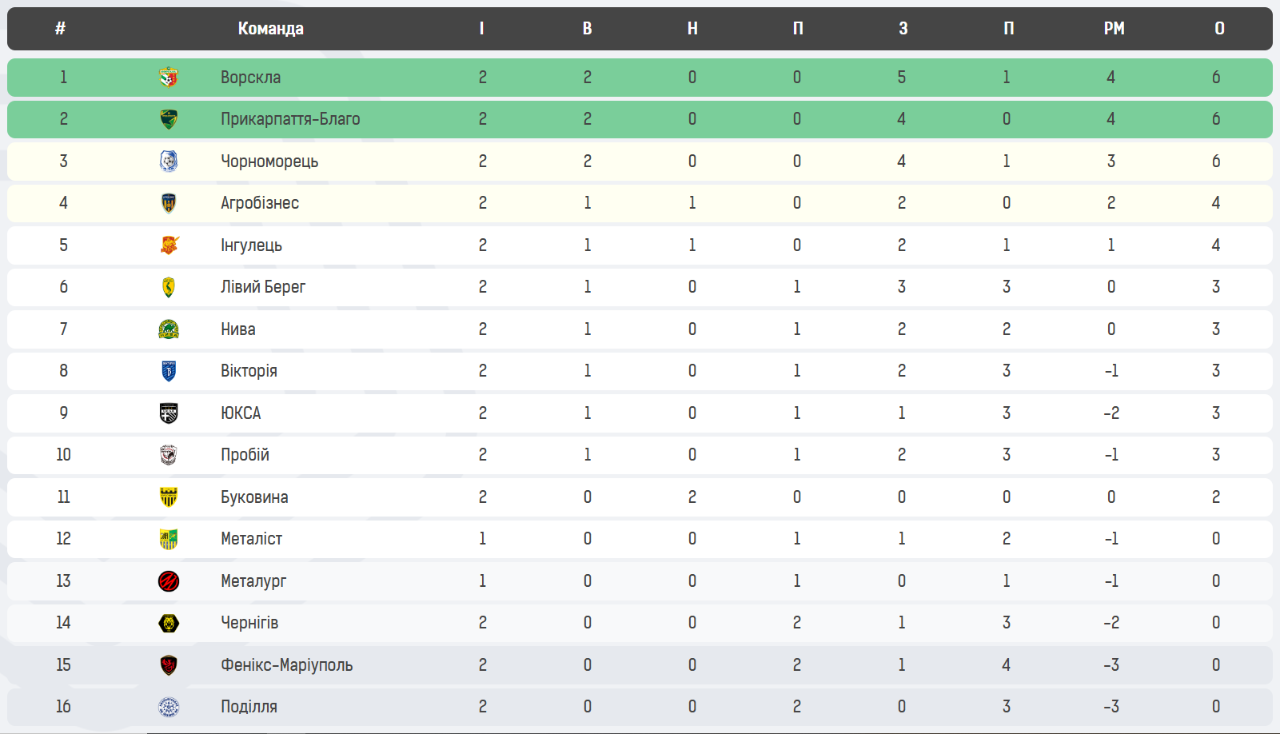Click the Ворскла team logo icon
Viewport: 1280px width, 734px height.
169,77
